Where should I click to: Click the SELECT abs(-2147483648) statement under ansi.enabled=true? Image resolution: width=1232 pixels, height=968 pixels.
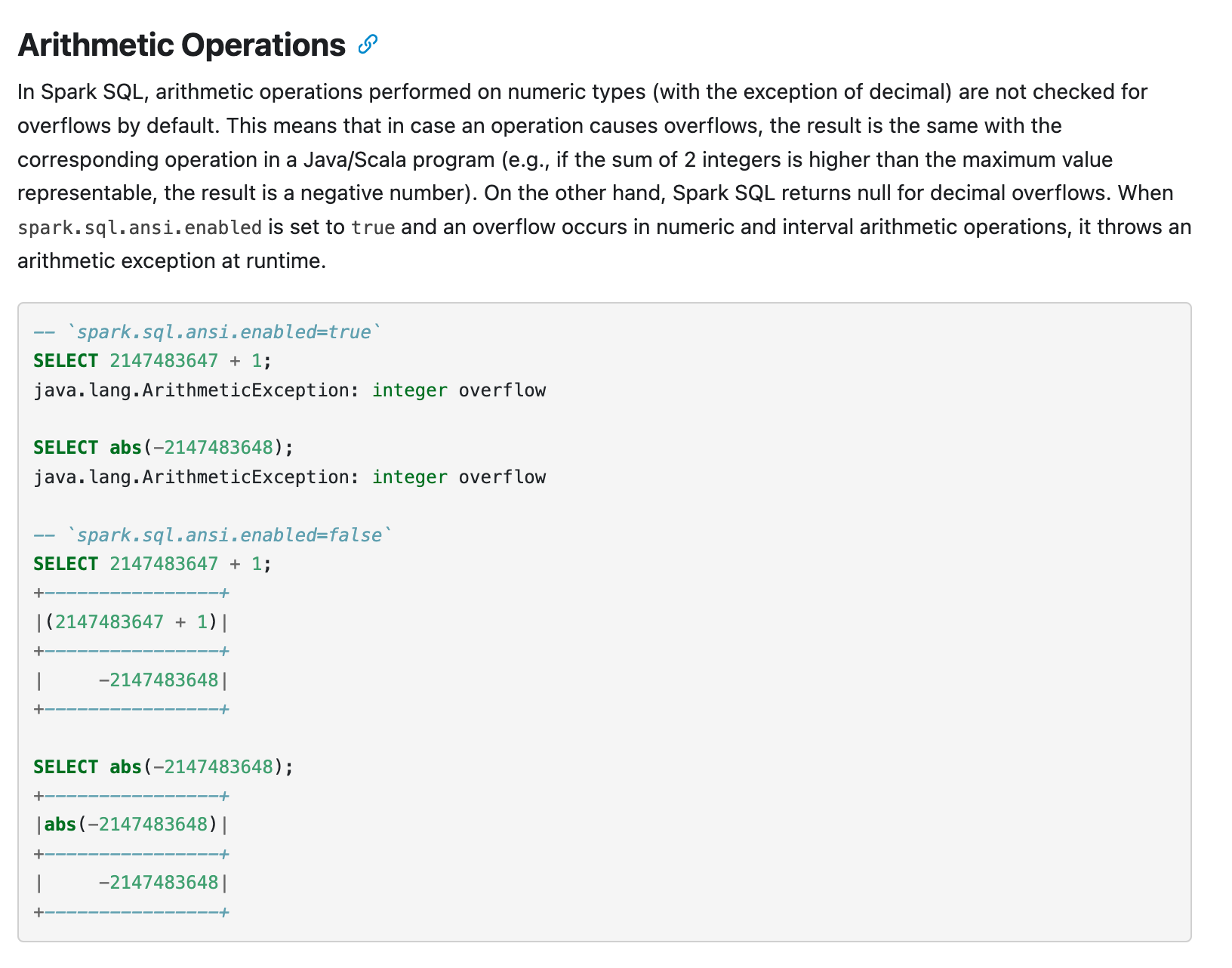point(163,448)
